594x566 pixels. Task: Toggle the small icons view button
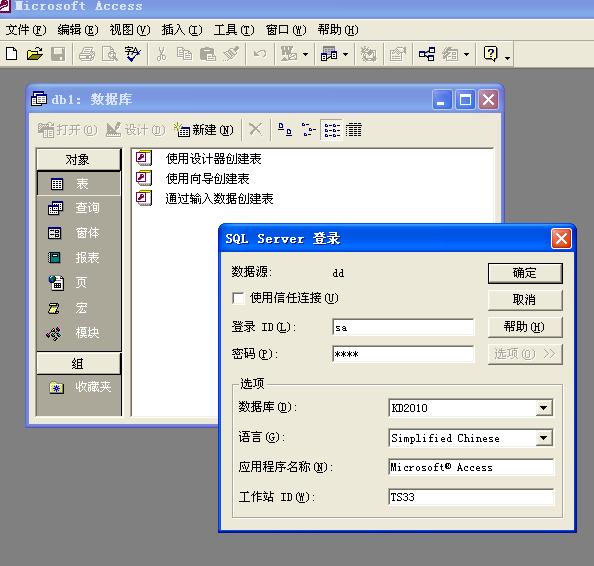coord(308,130)
